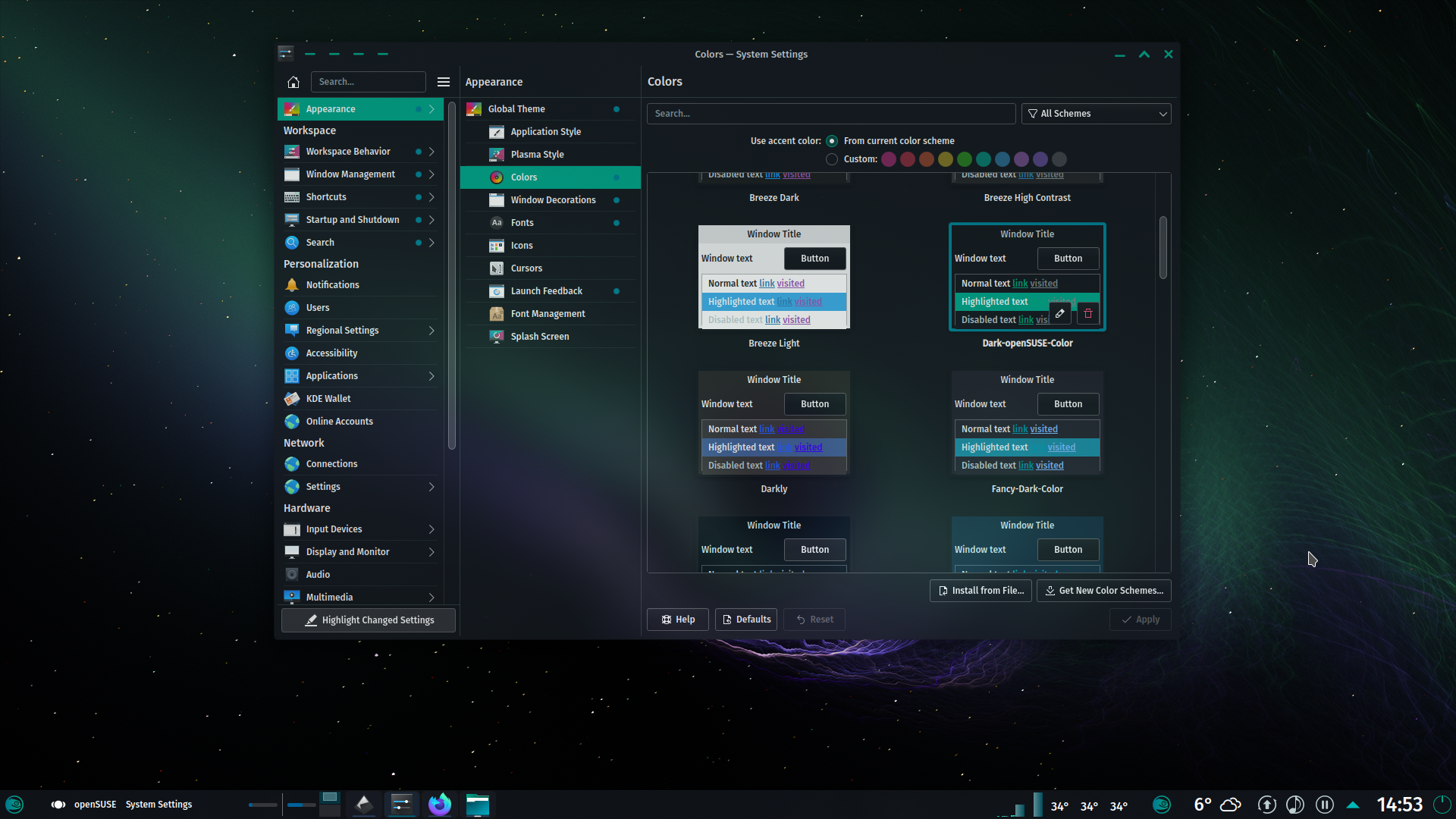Toggle Highlight Changed Settings

click(369, 620)
